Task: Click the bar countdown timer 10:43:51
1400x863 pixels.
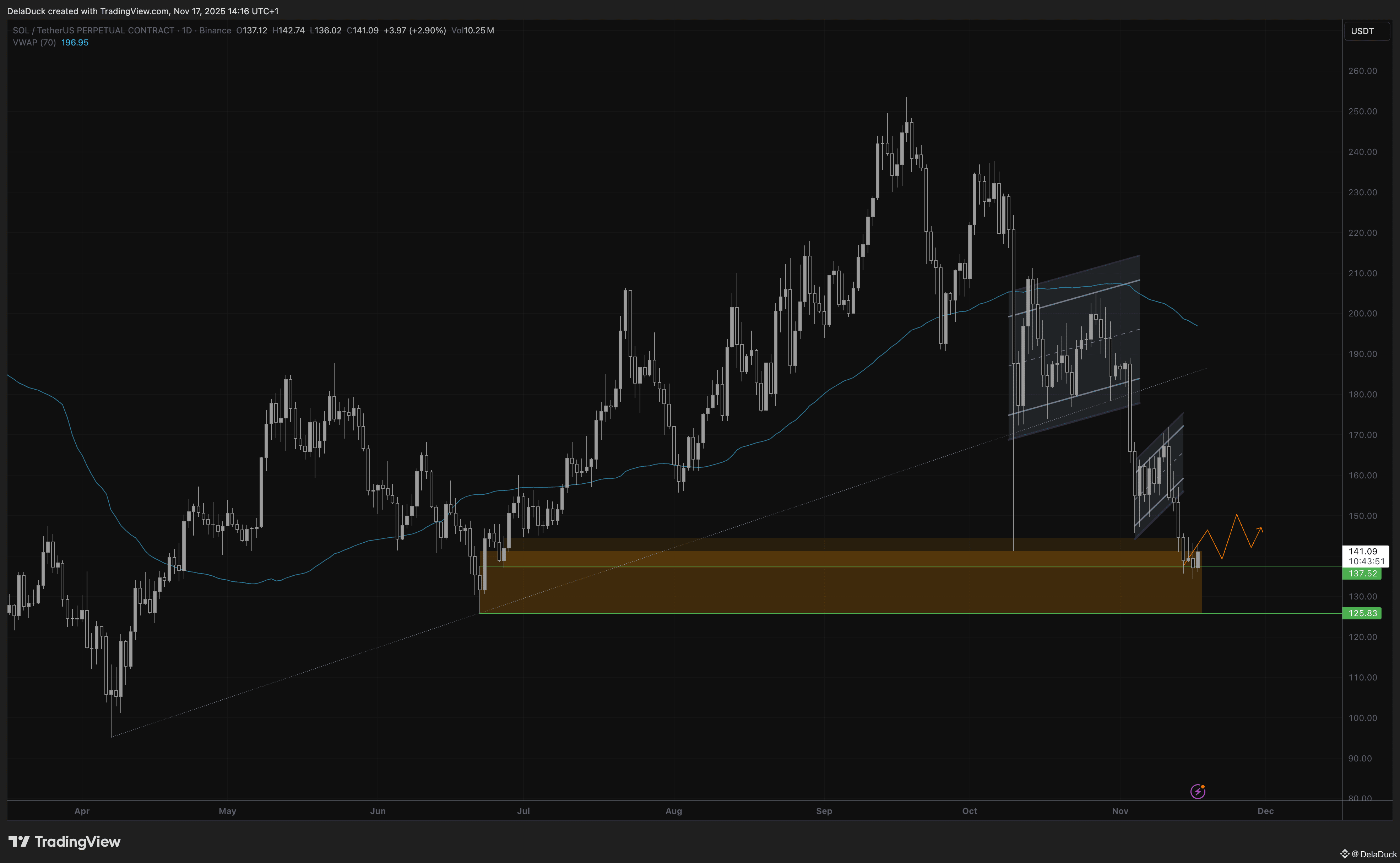Action: (1366, 561)
